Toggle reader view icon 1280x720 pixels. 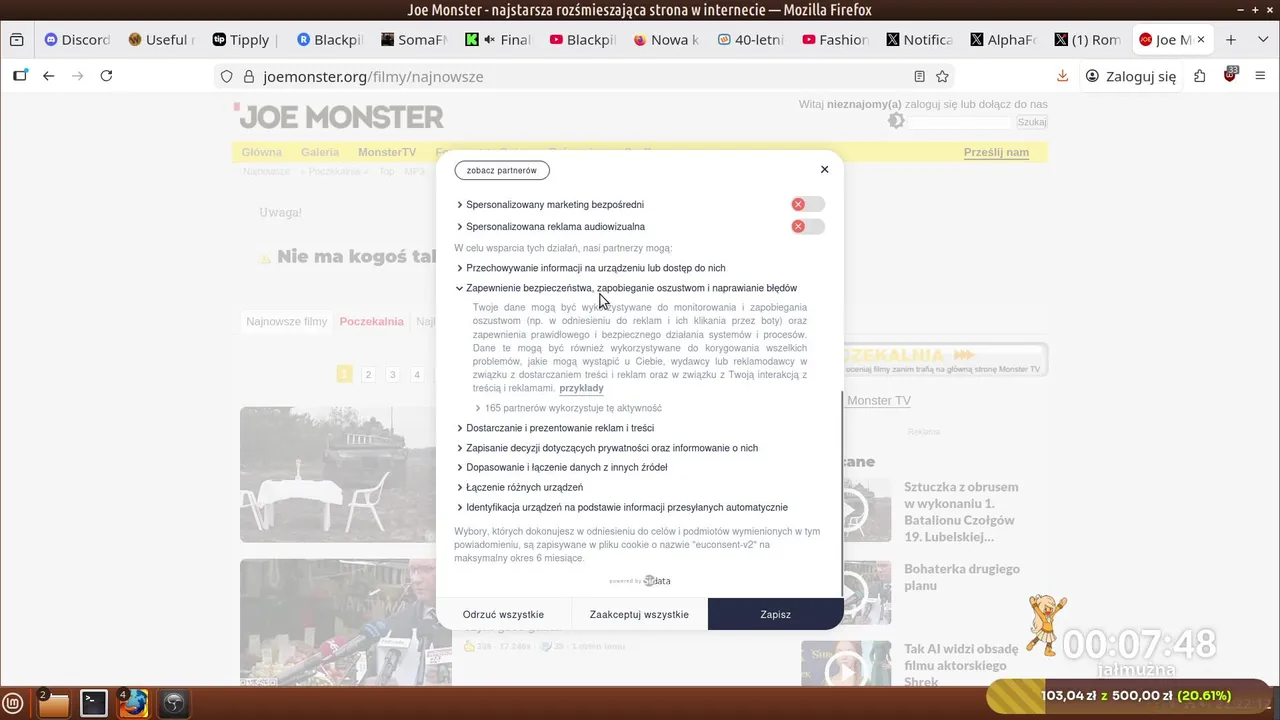tap(919, 76)
